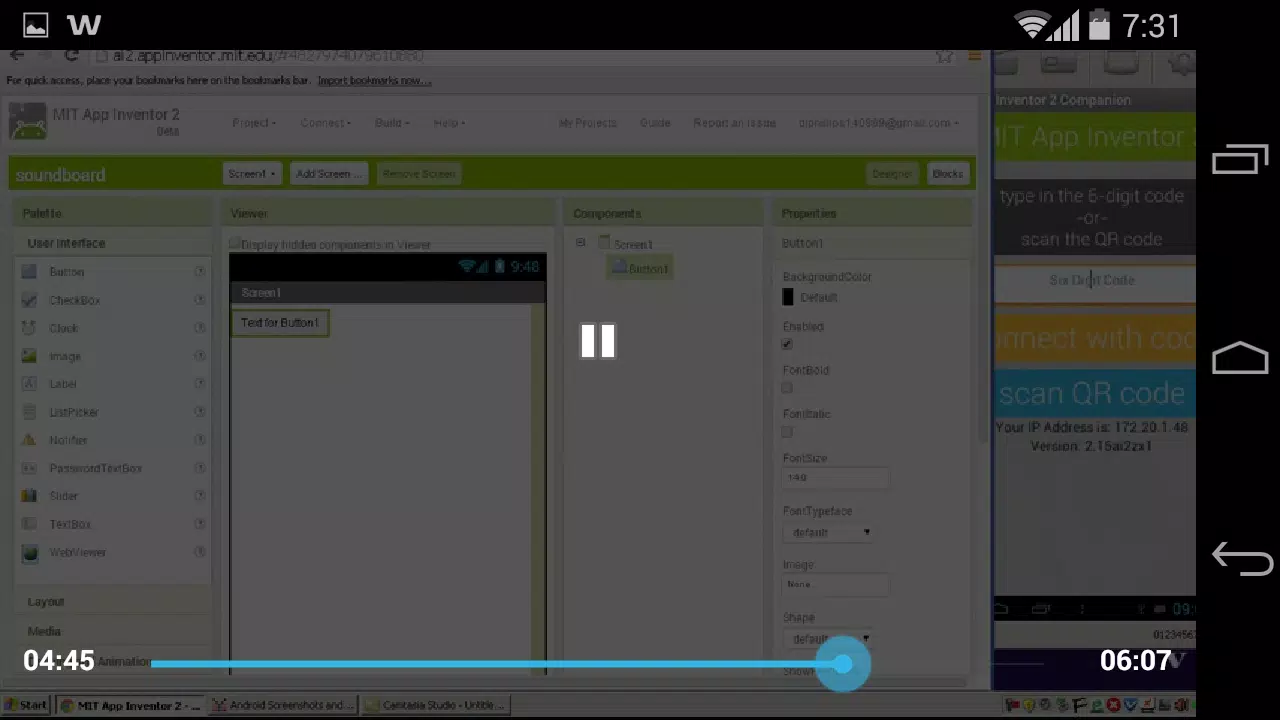Click the browser back arrow

(x=16, y=56)
